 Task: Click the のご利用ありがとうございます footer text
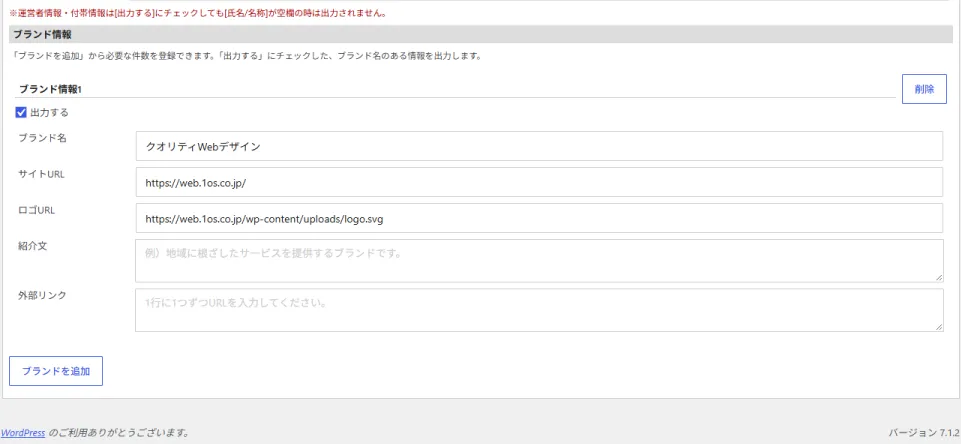tap(118, 433)
